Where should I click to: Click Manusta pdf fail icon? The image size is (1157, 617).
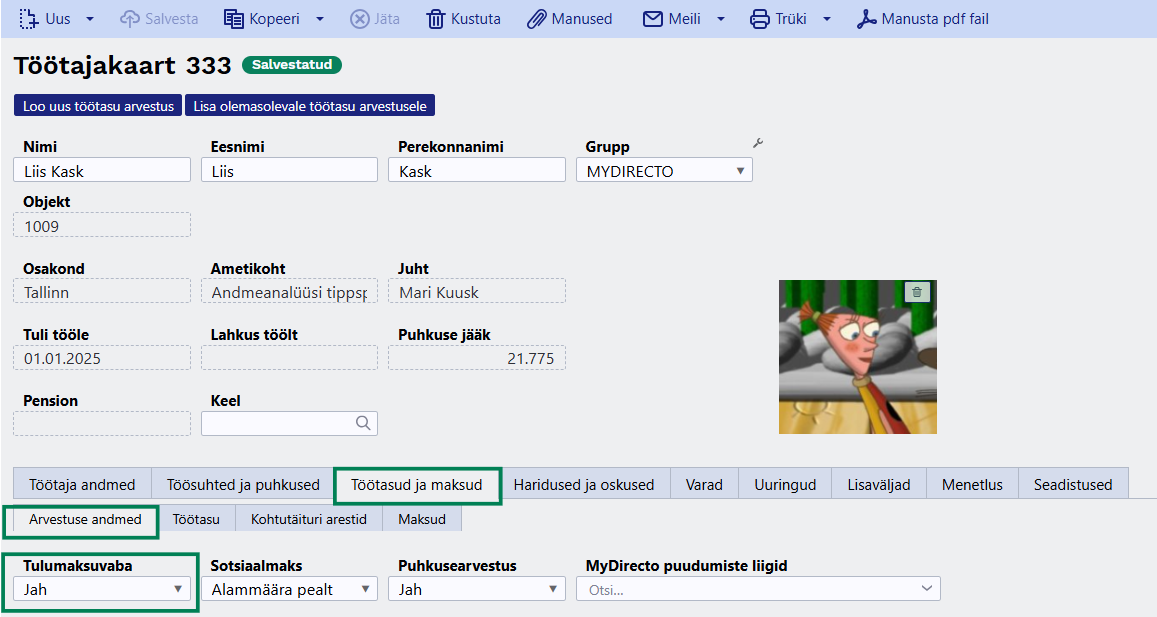[x=866, y=19]
